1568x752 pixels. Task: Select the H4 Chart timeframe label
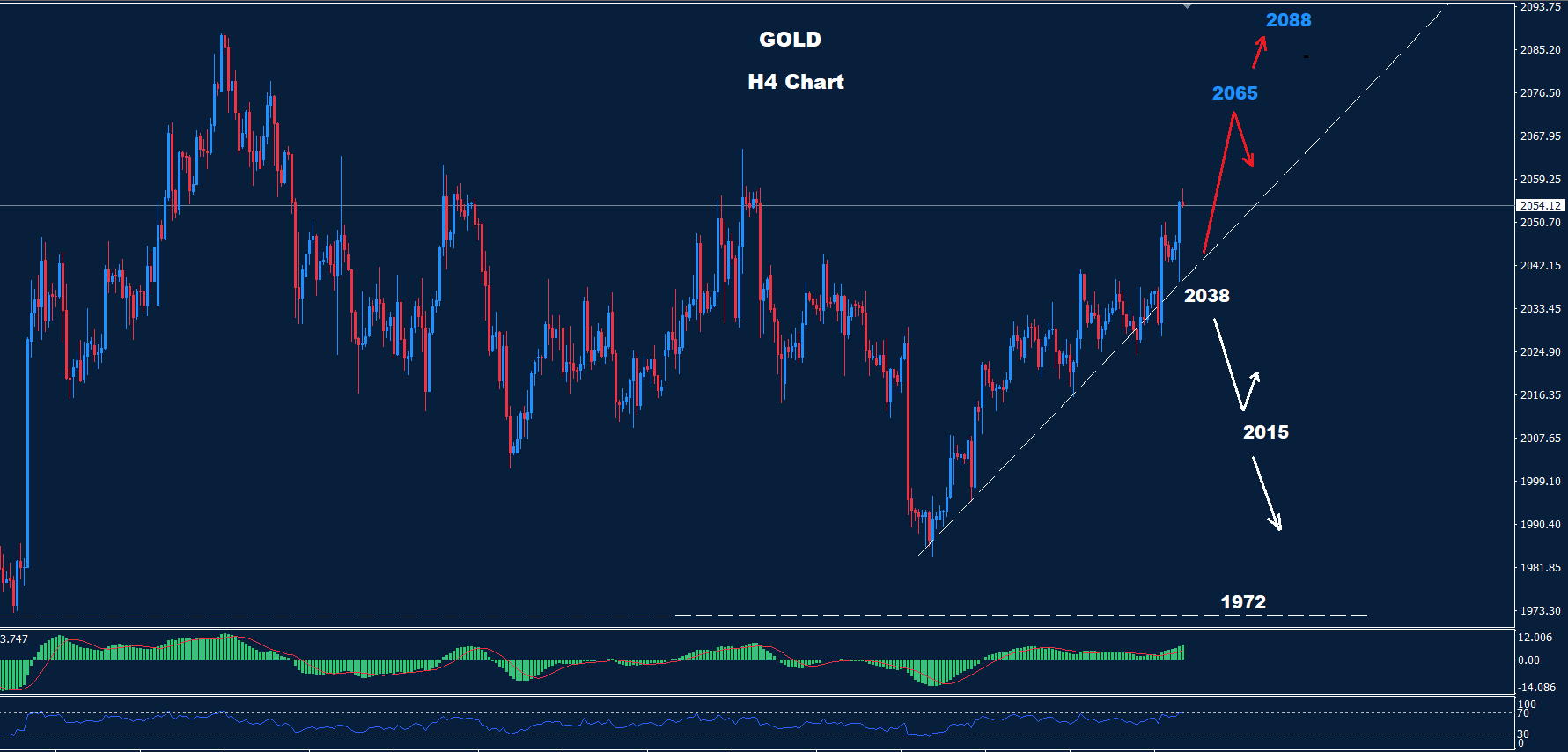pos(795,82)
